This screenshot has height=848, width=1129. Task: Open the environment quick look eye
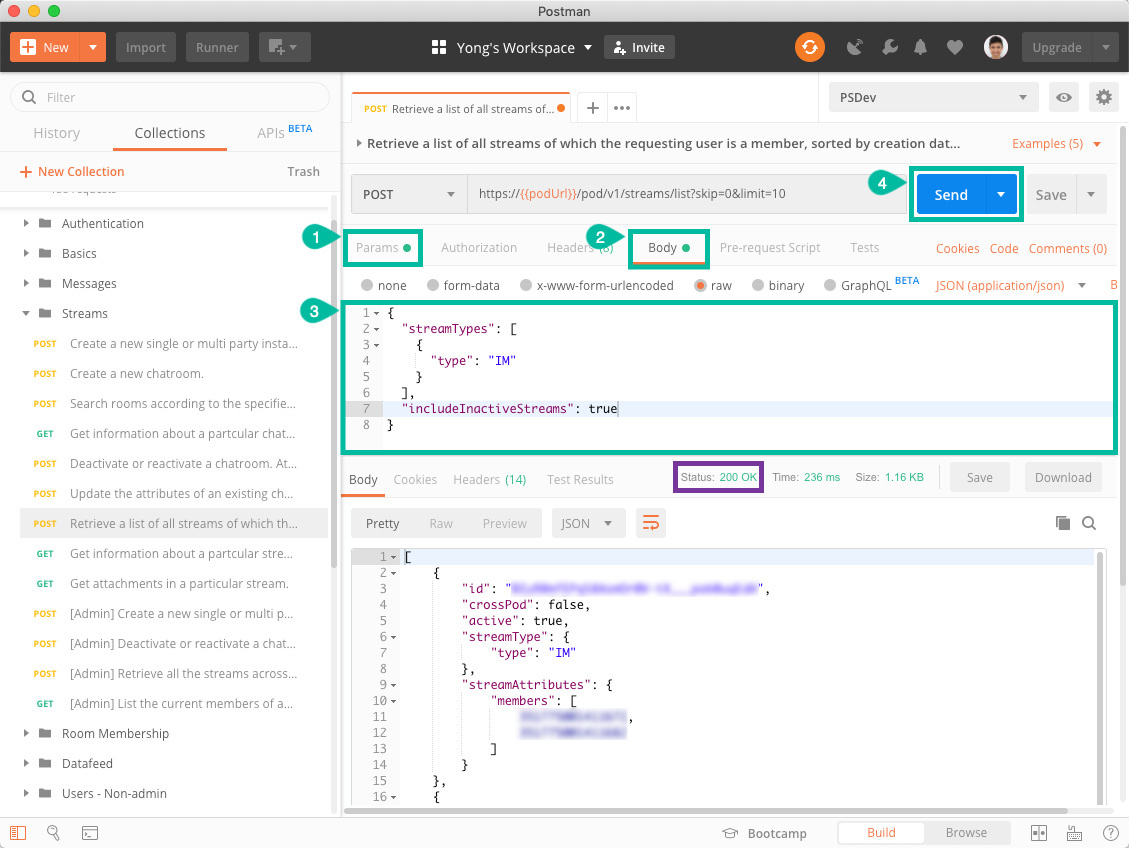(1063, 97)
